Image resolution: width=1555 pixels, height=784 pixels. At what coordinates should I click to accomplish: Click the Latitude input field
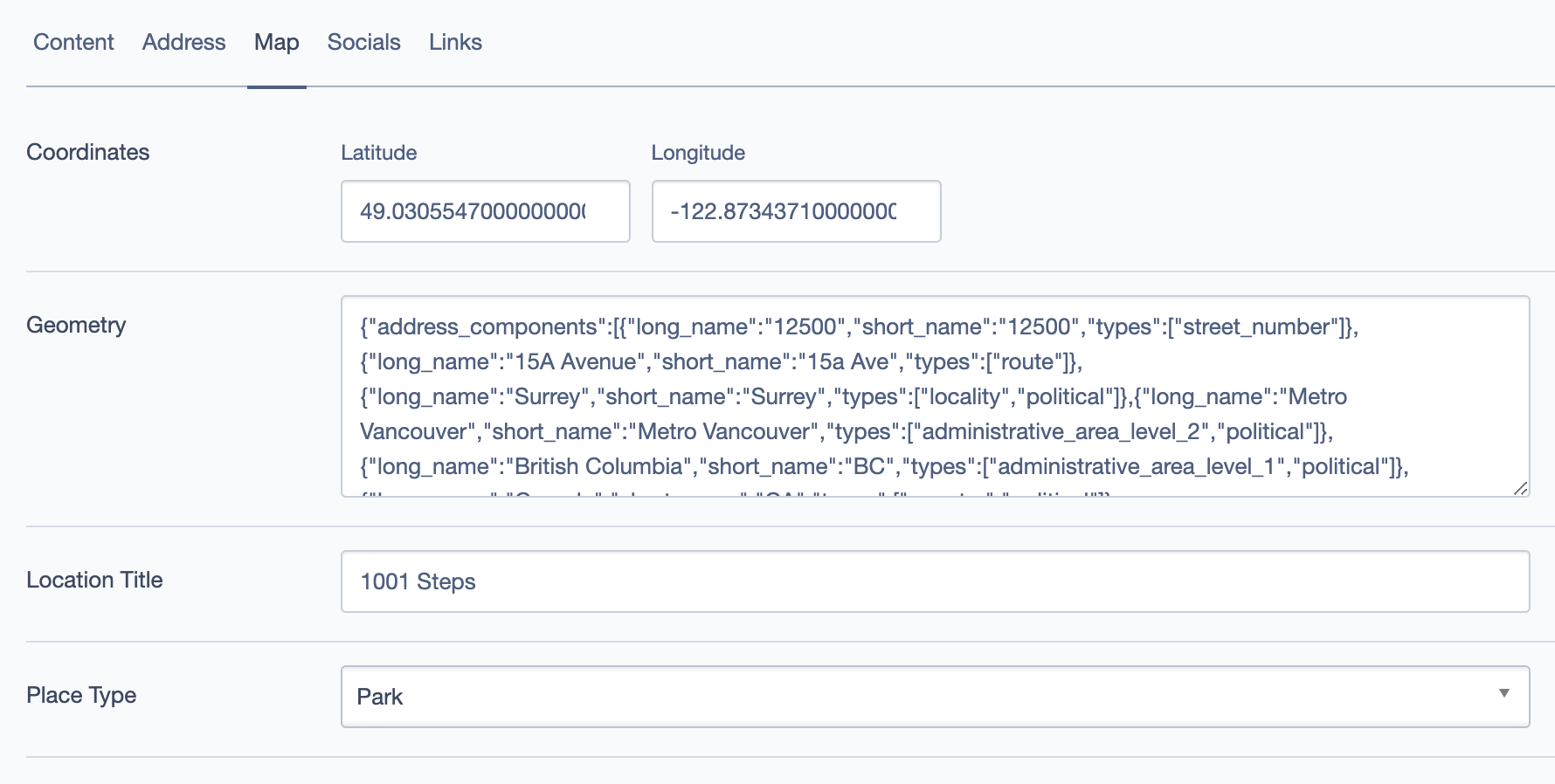[x=485, y=211]
